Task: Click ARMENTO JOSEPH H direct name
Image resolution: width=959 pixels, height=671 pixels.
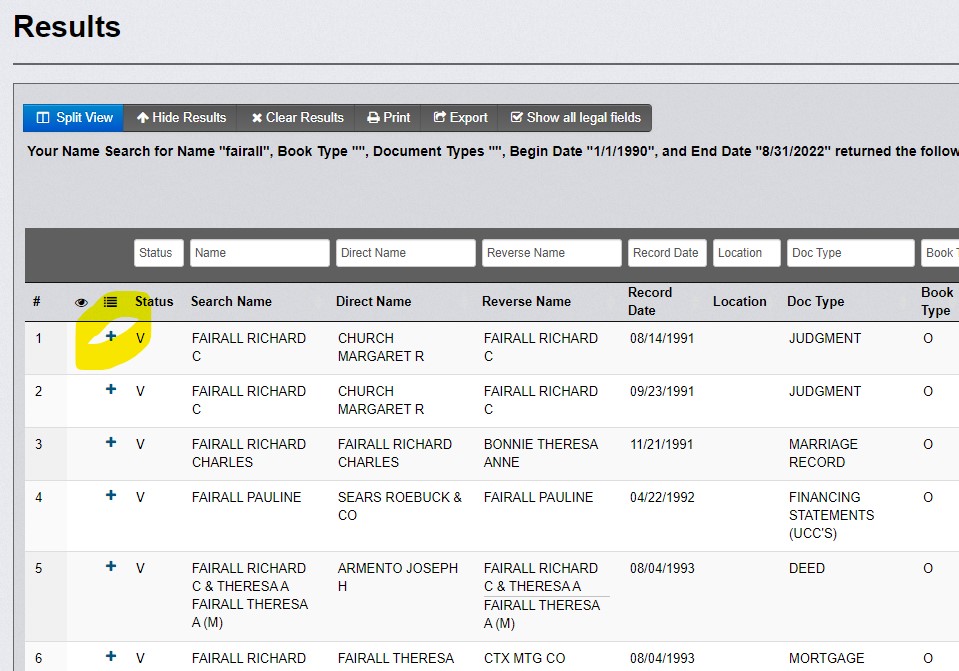Action: (x=398, y=577)
